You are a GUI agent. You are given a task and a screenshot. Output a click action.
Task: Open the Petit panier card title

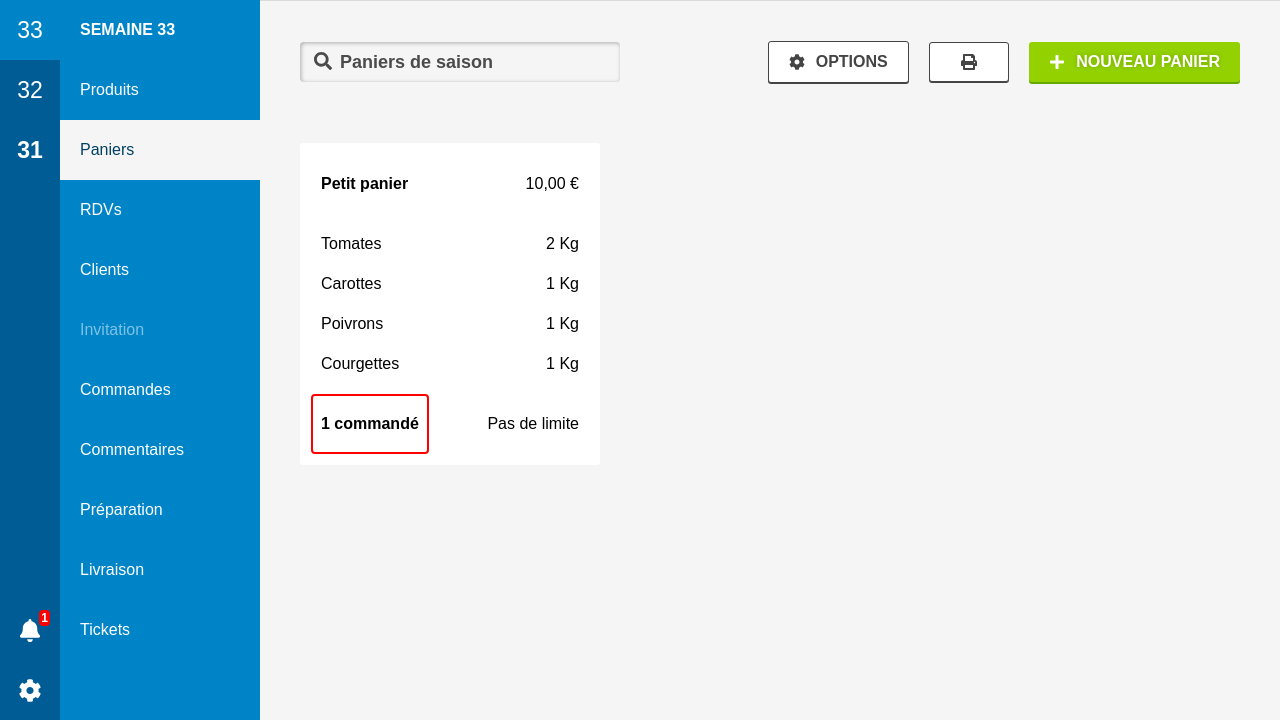pos(364,184)
